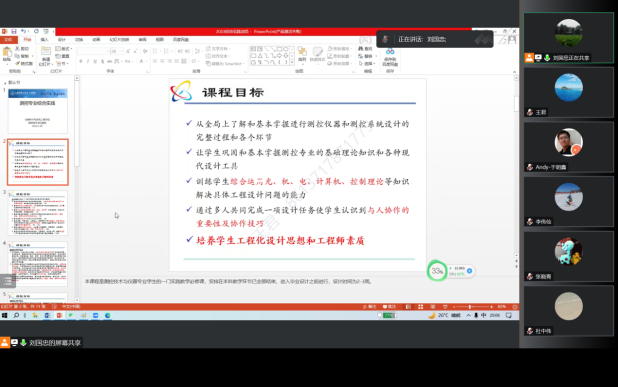
Task: Click the Save icon in the quick access toolbar
Action: 14,32
